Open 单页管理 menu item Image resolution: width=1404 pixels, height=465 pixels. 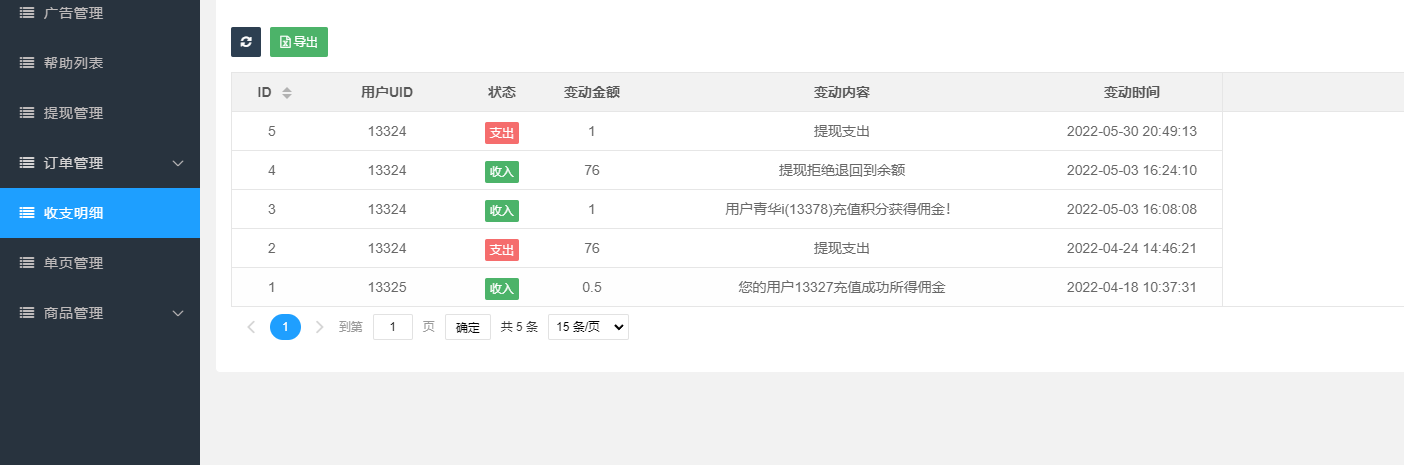[x=100, y=263]
